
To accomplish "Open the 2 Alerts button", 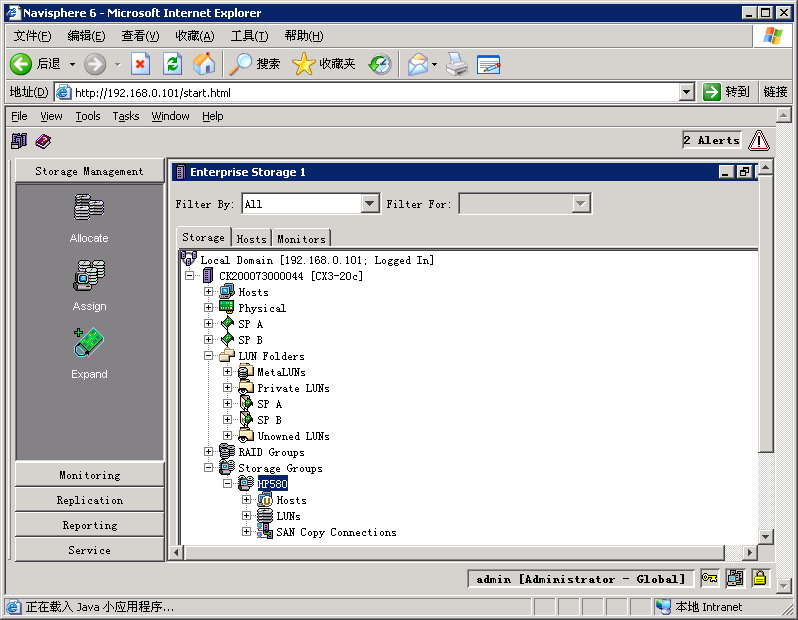I will pyautogui.click(x=711, y=140).
